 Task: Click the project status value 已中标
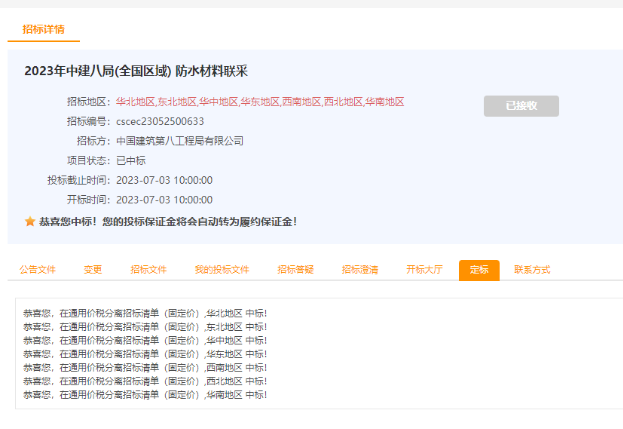point(131,160)
